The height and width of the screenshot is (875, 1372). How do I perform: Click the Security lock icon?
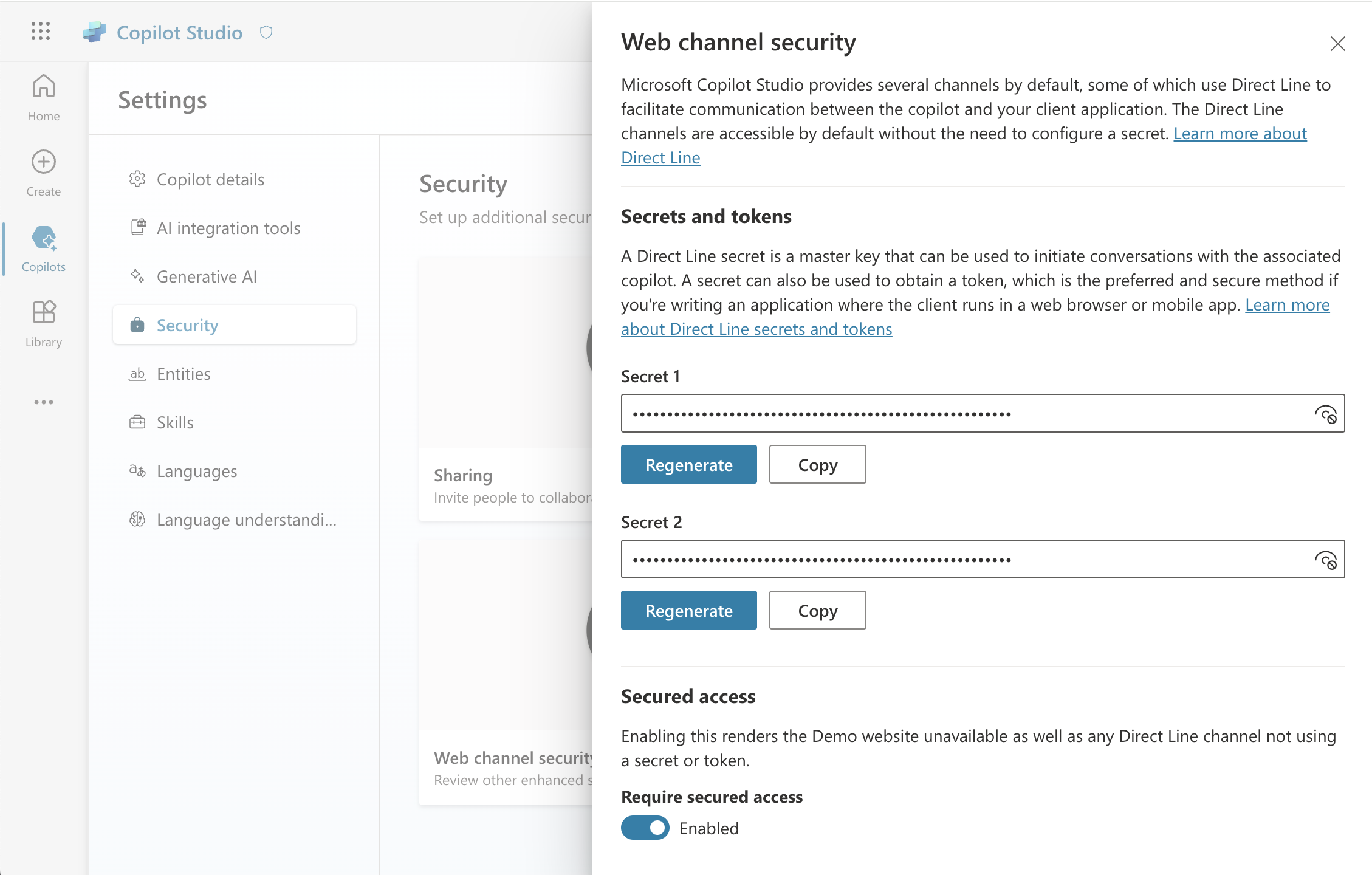click(137, 324)
